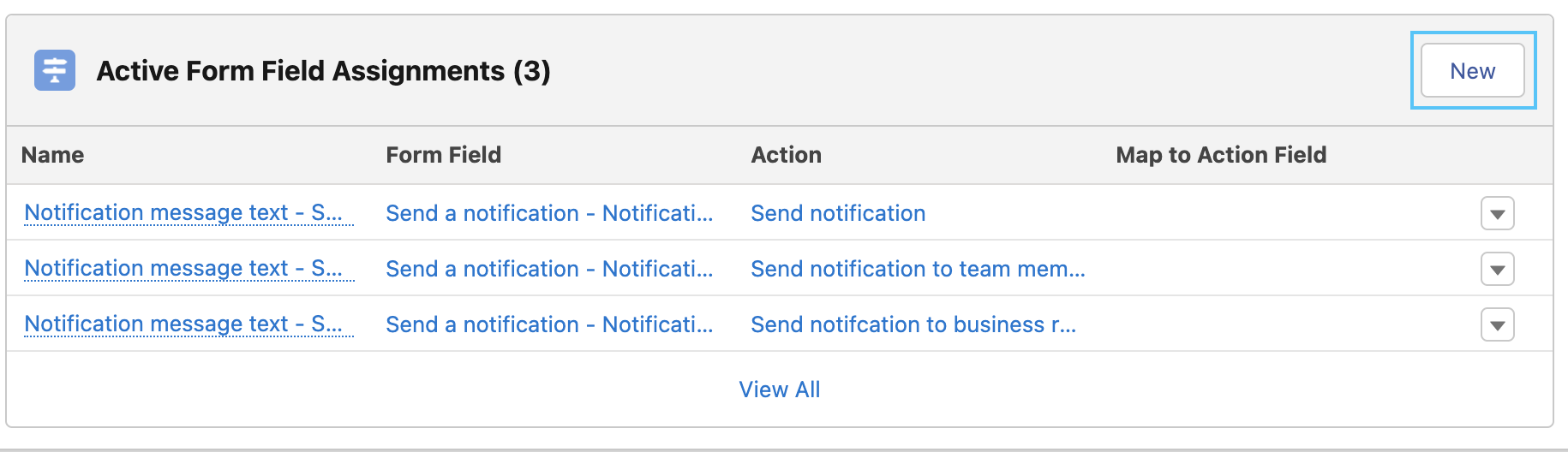Show dropdown for business notification row
The height and width of the screenshot is (452, 1568).
point(1498,324)
